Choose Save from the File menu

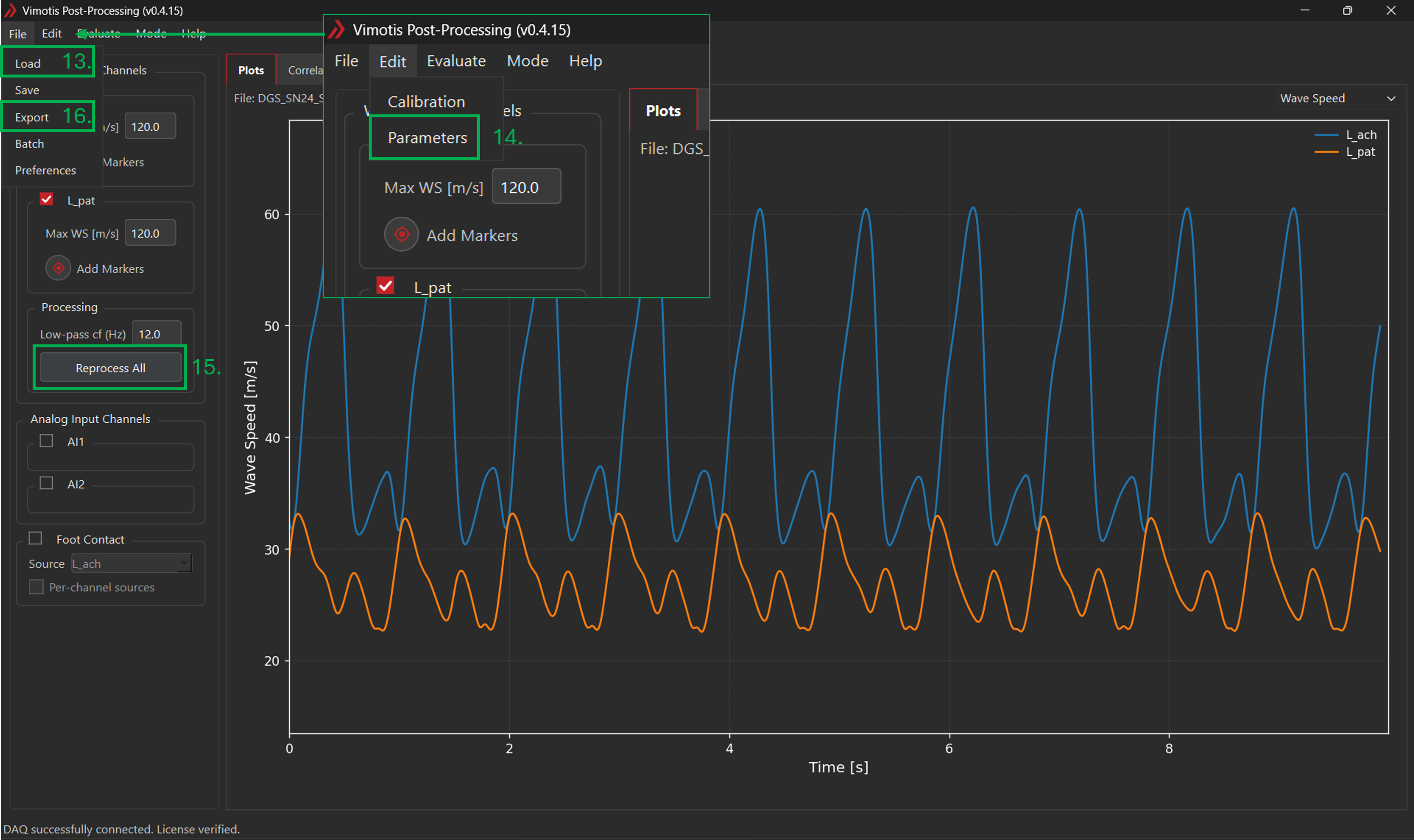click(x=27, y=90)
